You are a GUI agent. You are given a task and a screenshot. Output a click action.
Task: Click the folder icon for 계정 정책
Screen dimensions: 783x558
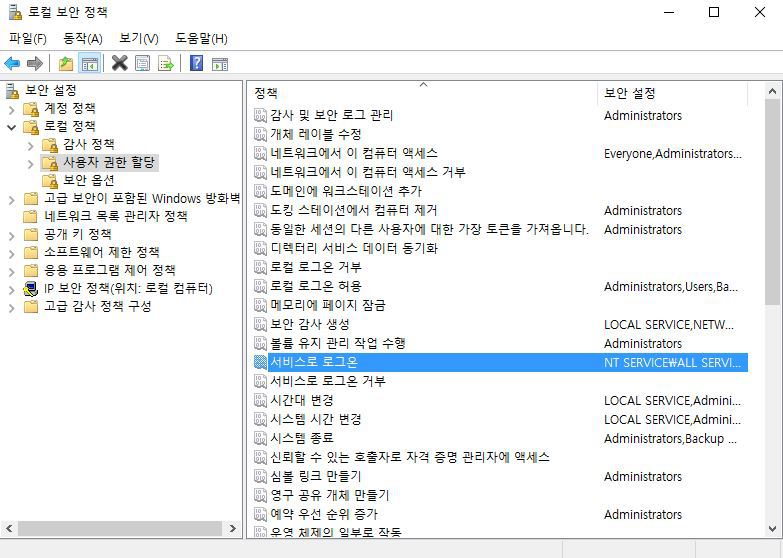coord(31,108)
